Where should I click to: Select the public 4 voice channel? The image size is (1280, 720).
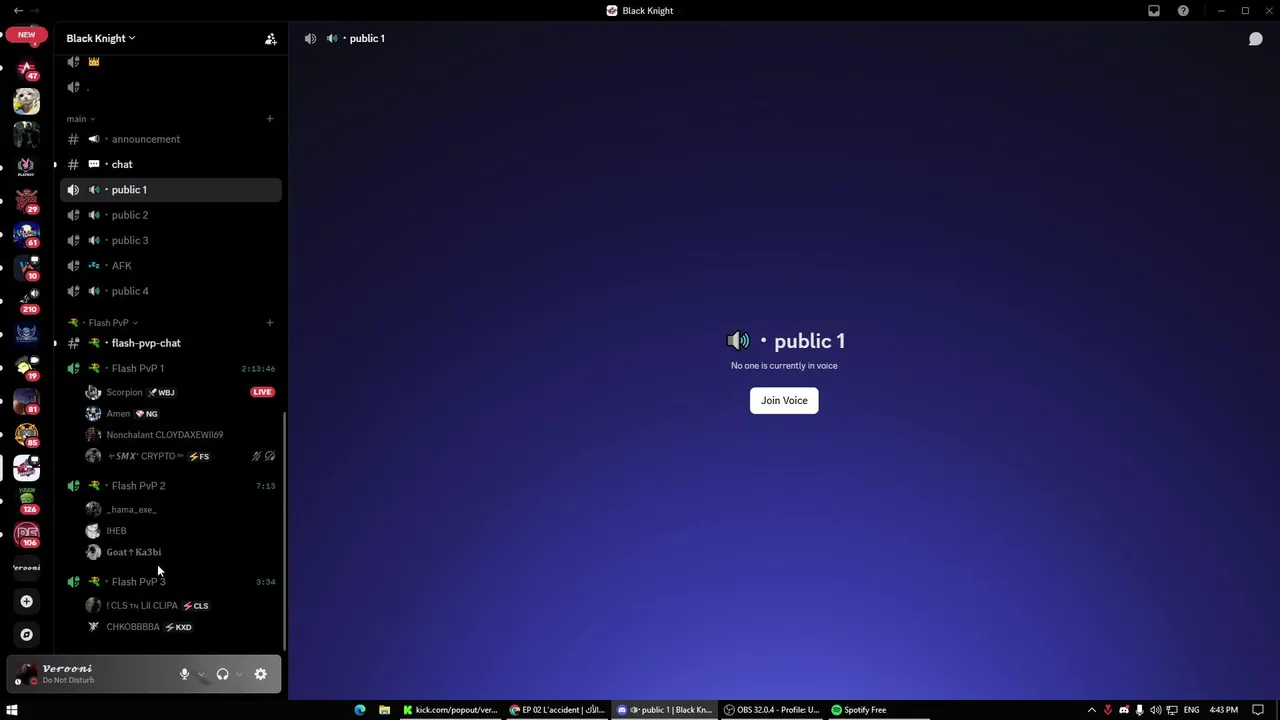point(171,291)
